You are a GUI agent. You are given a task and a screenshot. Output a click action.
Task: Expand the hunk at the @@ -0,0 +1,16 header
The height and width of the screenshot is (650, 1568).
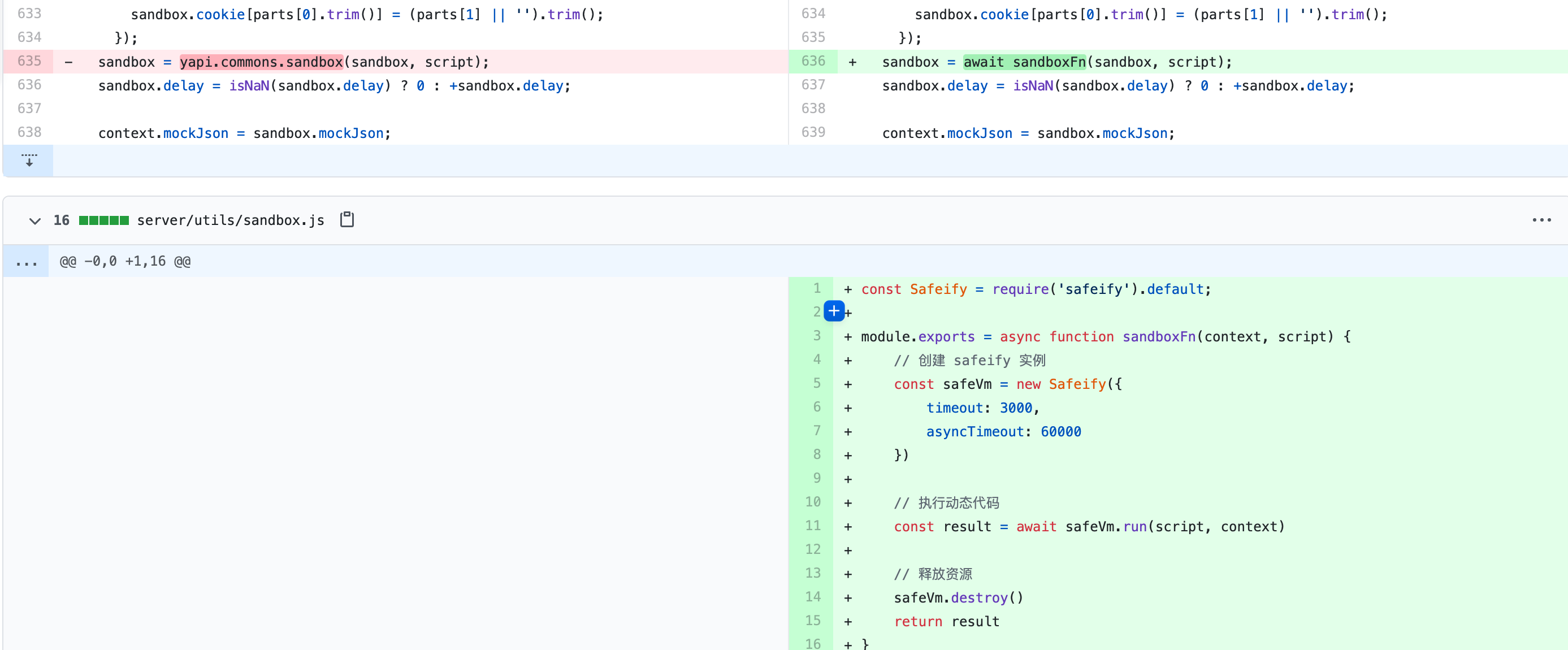pos(26,262)
